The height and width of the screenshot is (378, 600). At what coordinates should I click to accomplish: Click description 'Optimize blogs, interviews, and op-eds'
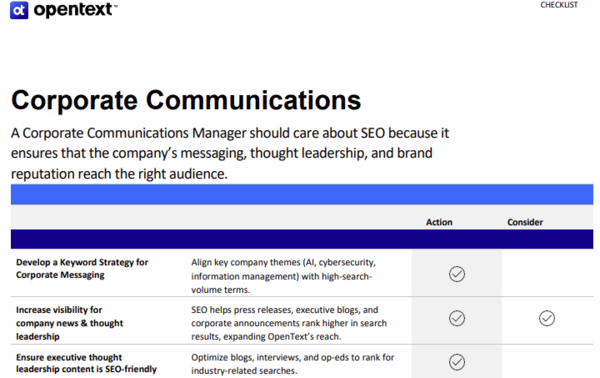pos(292,364)
